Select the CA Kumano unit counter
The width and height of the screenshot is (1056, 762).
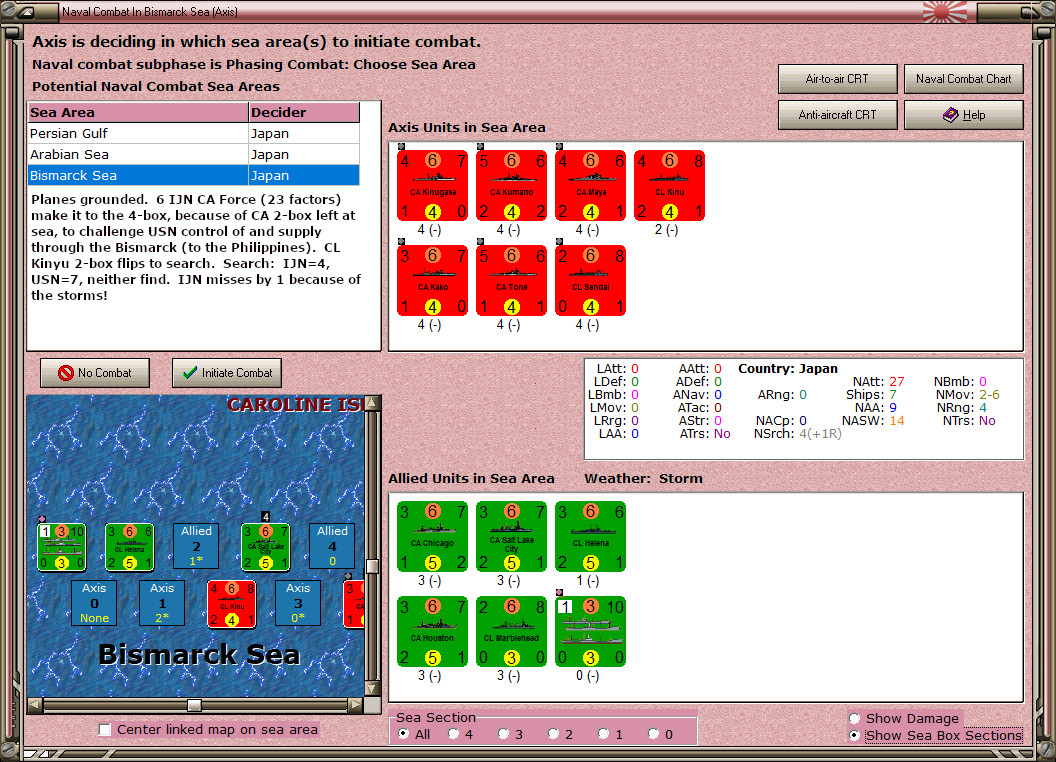(511, 185)
